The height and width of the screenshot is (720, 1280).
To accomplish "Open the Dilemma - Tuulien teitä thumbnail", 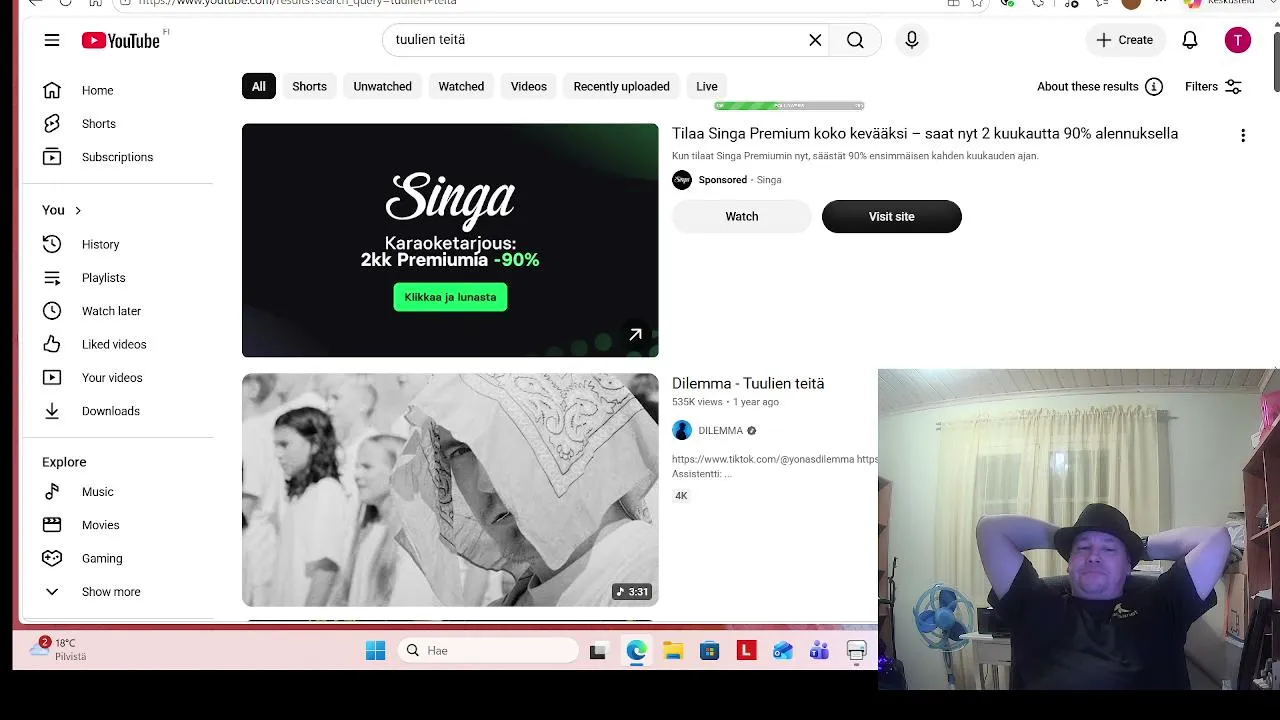I will (450, 490).
